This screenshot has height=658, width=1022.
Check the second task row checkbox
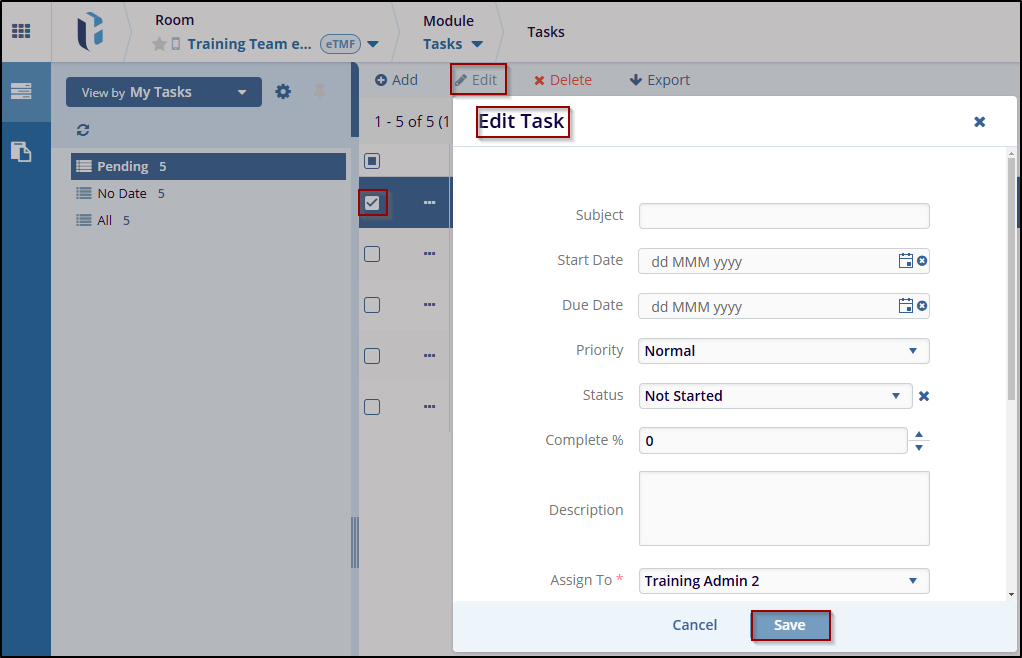[x=372, y=254]
